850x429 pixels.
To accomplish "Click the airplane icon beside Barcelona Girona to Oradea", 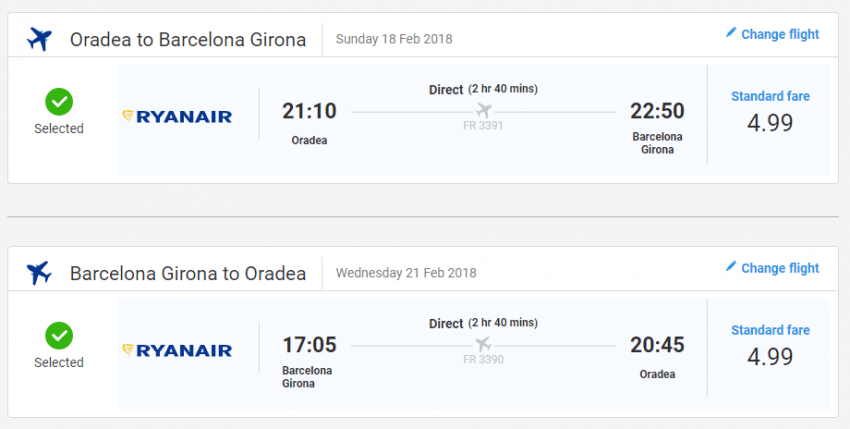I will tap(40, 272).
